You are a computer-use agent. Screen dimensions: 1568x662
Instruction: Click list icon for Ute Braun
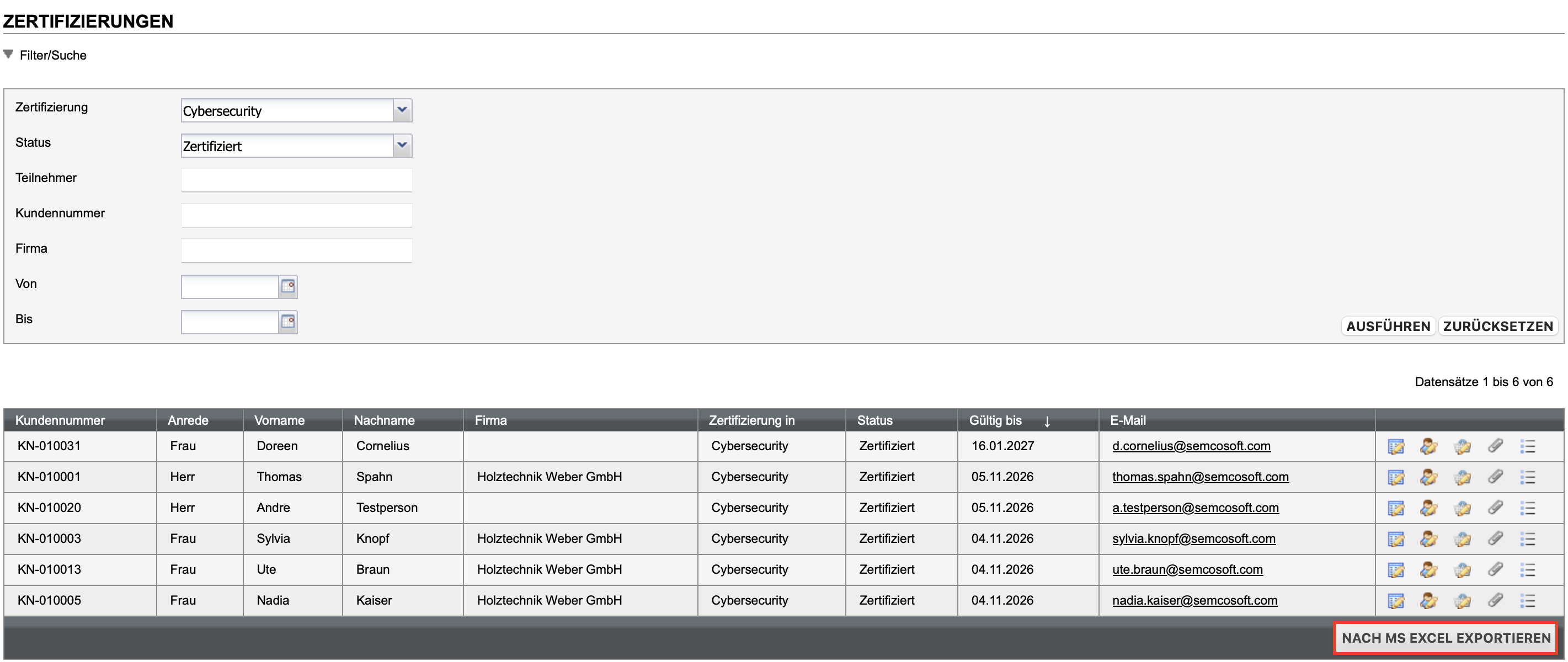tap(1527, 570)
